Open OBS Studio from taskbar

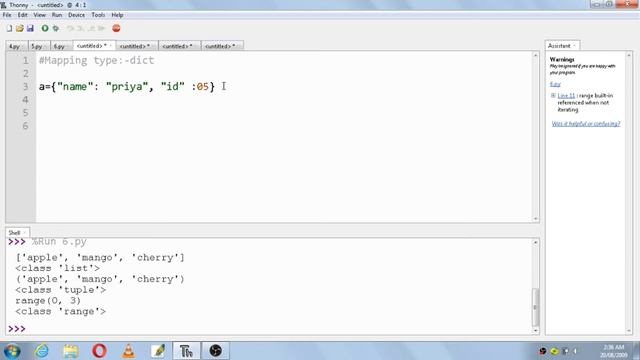(216, 351)
